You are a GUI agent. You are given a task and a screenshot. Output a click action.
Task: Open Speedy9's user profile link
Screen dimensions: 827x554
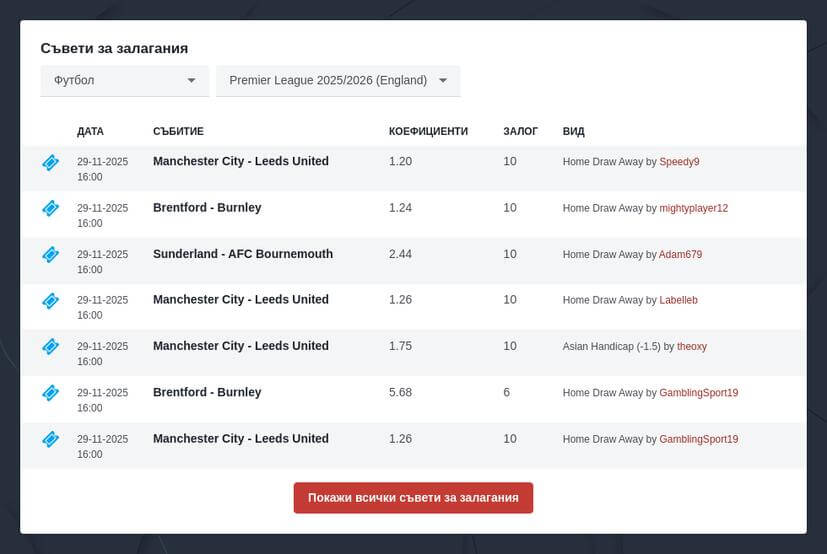pyautogui.click(x=679, y=162)
